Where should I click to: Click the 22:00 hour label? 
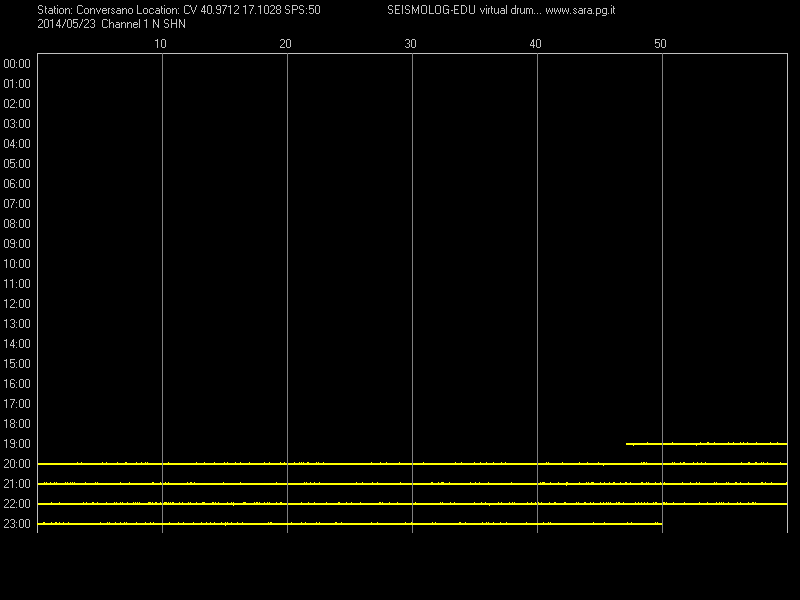(17, 504)
